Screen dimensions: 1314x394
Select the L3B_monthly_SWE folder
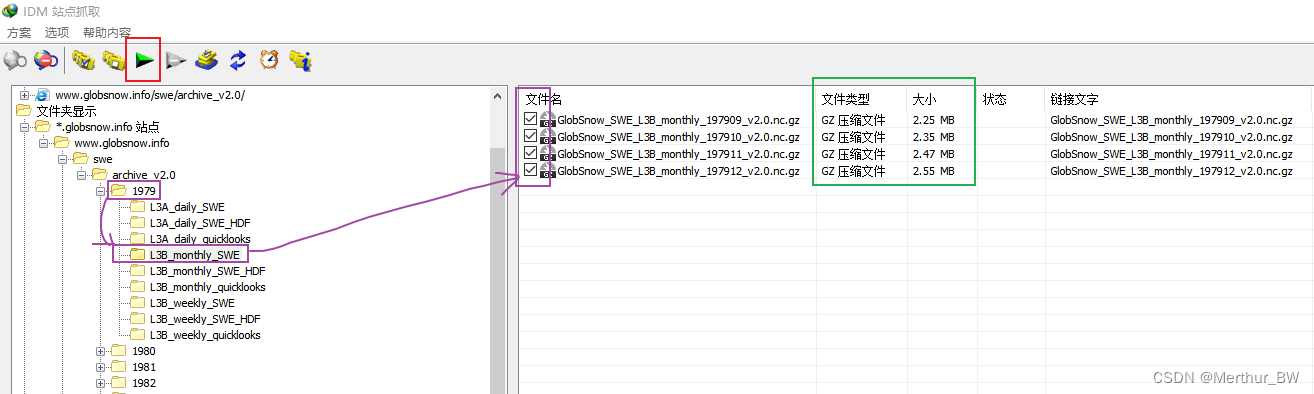point(194,255)
